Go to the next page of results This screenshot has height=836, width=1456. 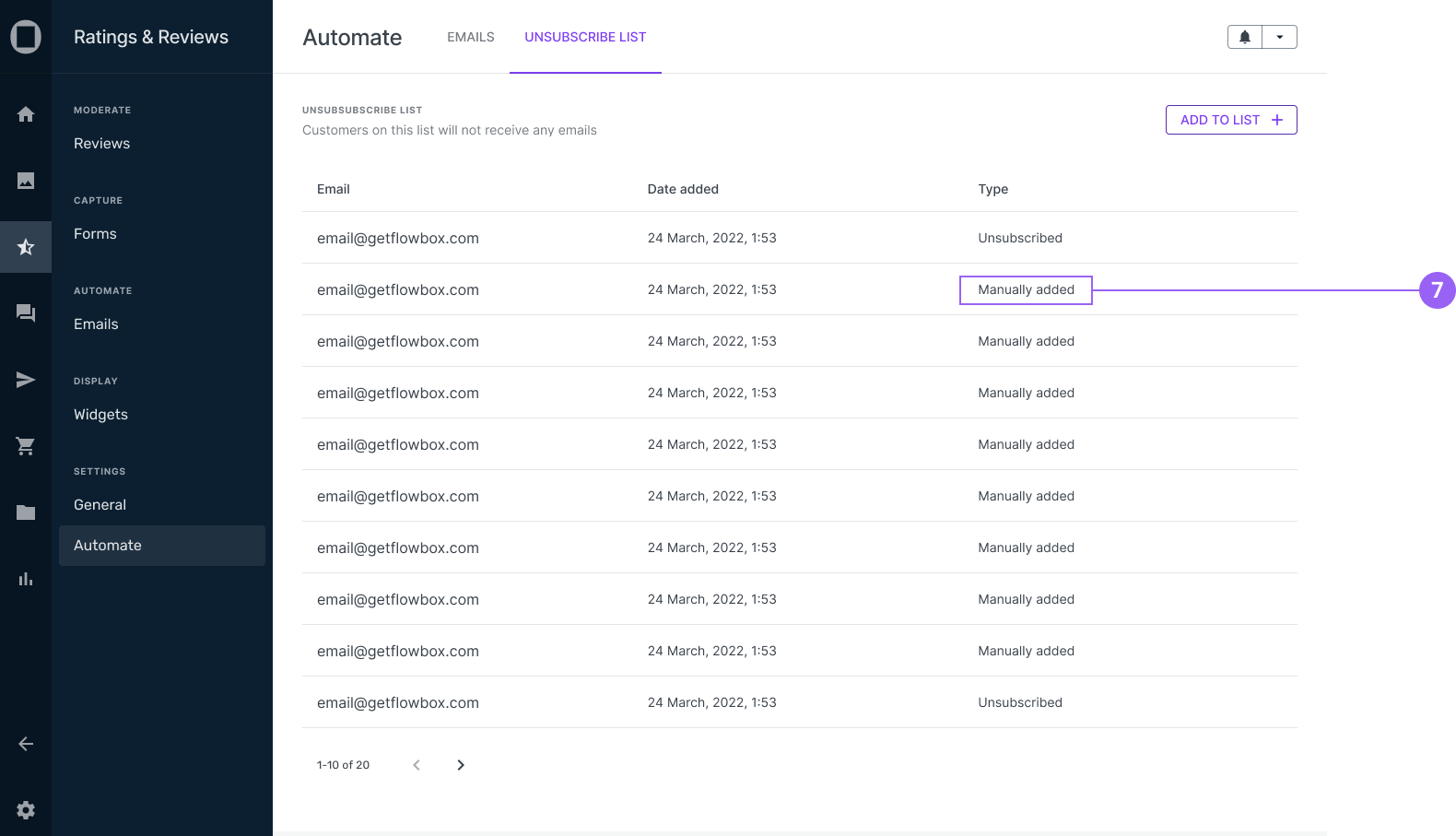click(x=461, y=765)
